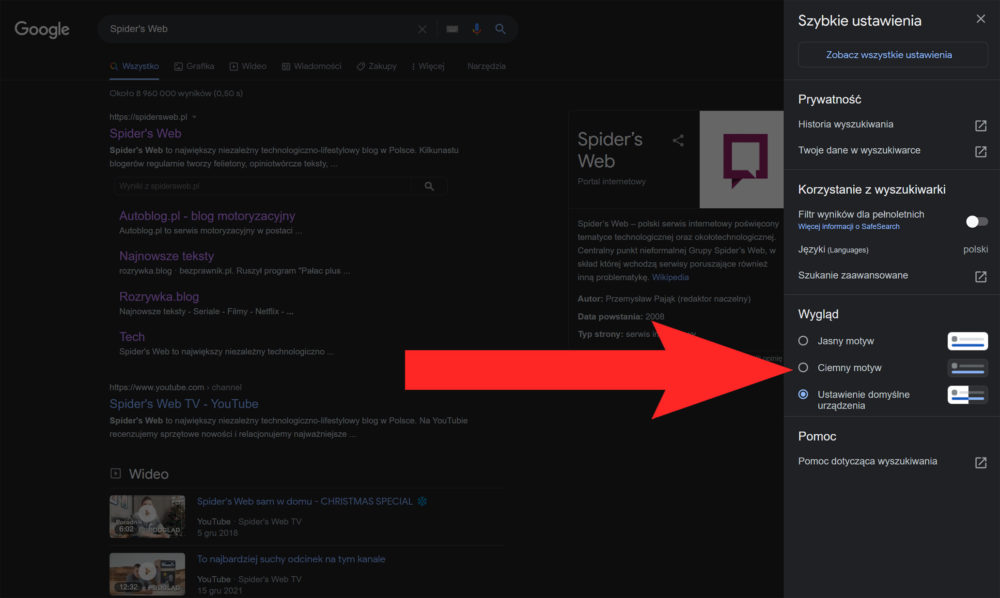Click the Twoje dane w wyszukiwarce label
Image resolution: width=1000 pixels, height=598 pixels.
click(x=858, y=150)
